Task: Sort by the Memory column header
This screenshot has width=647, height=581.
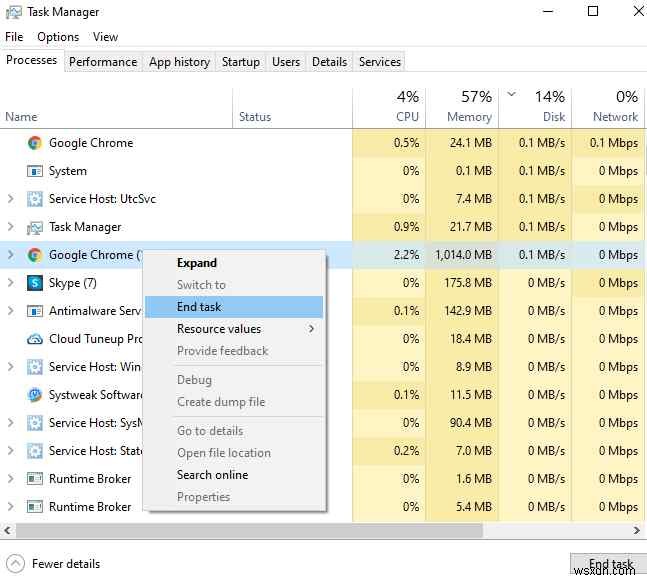Action: 462,108
